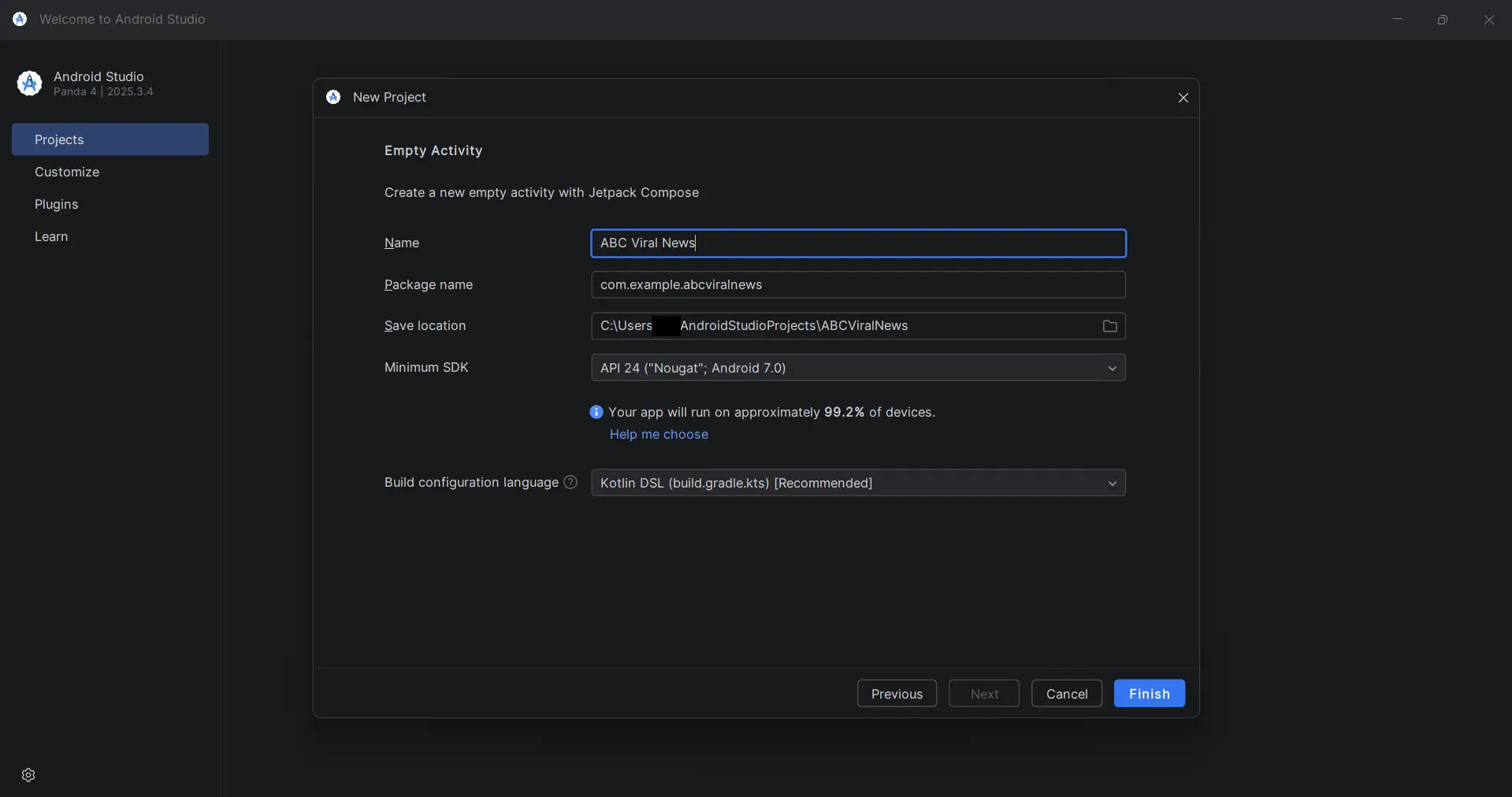Open the Help me choose link
Viewport: 1512px width, 797px height.
(x=659, y=435)
